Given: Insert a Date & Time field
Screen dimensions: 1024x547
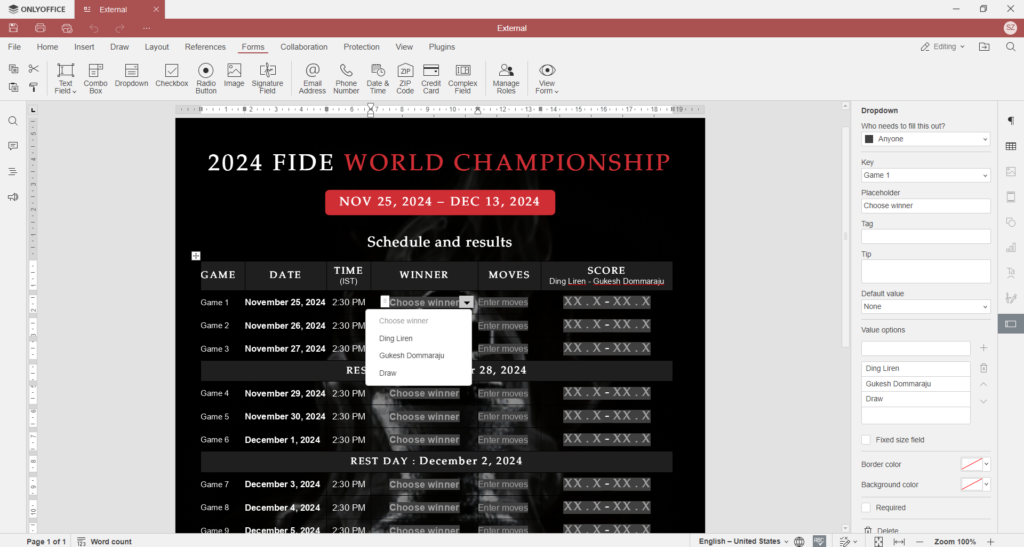Looking at the screenshot, I should (x=377, y=77).
